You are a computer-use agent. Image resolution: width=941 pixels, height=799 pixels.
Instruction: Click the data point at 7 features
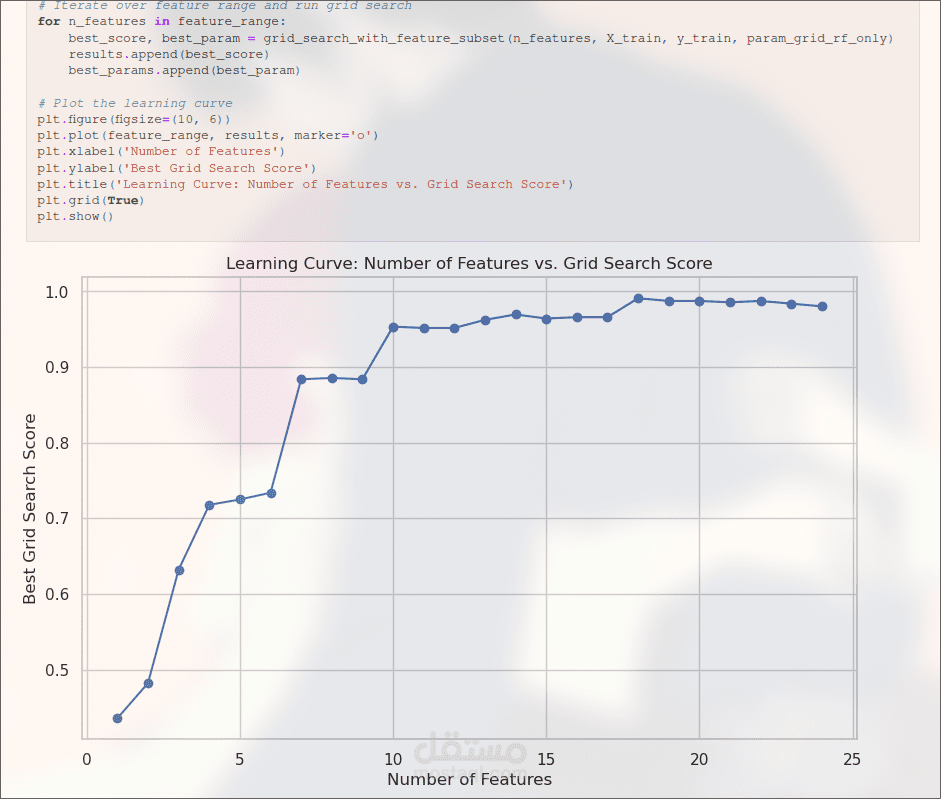(302, 379)
